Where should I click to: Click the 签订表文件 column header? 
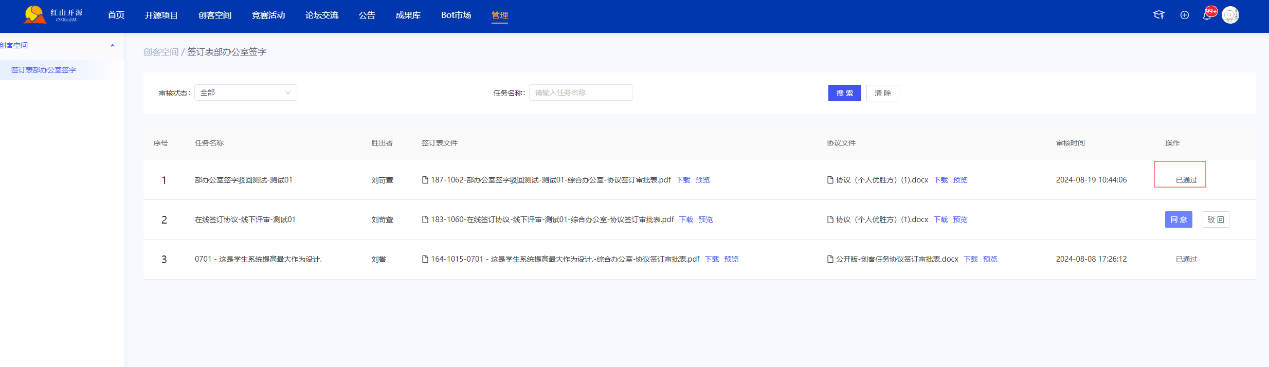click(439, 143)
